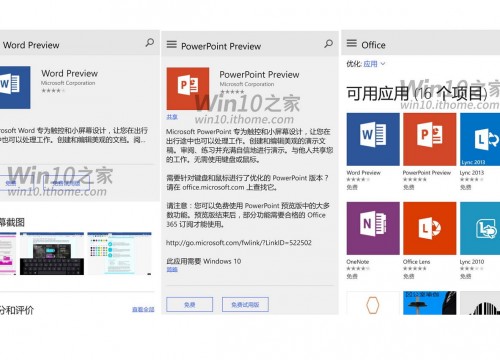Screen dimensions: 500x360
Task: Open the pink partial Word screenshot thumbnail
Action: [x=8, y=254]
